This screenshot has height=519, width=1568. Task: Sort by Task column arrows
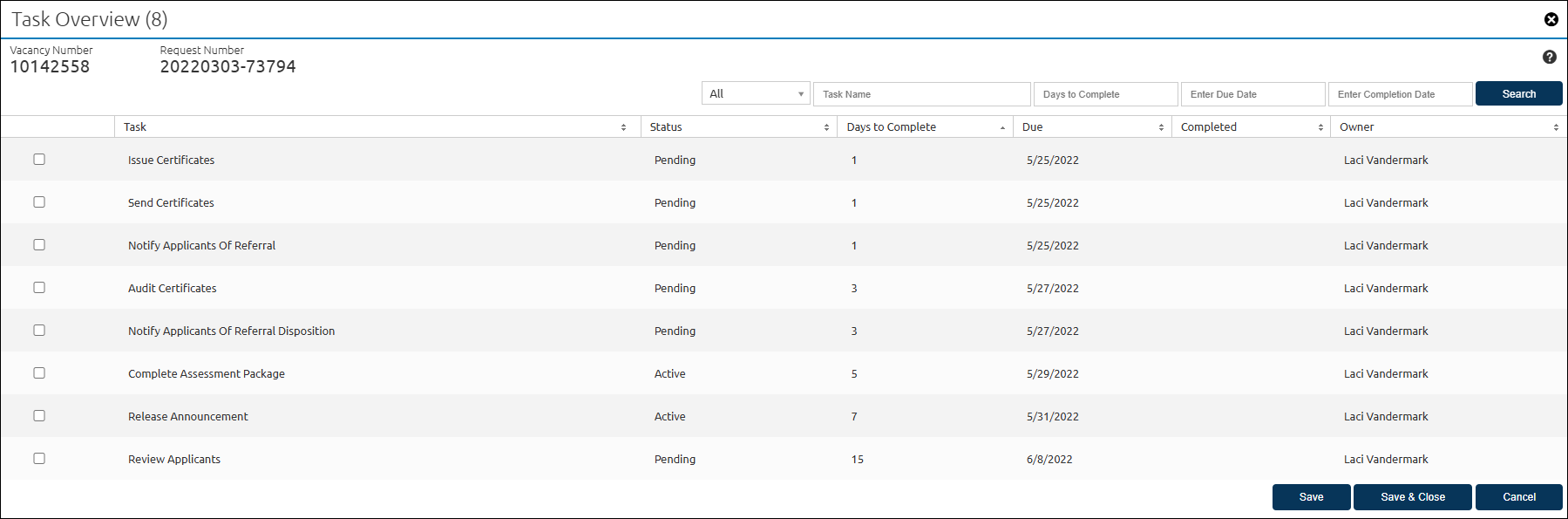point(623,127)
